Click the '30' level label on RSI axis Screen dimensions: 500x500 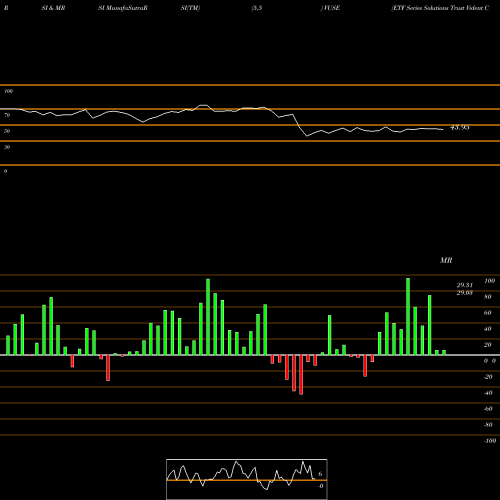pyautogui.click(x=7, y=147)
